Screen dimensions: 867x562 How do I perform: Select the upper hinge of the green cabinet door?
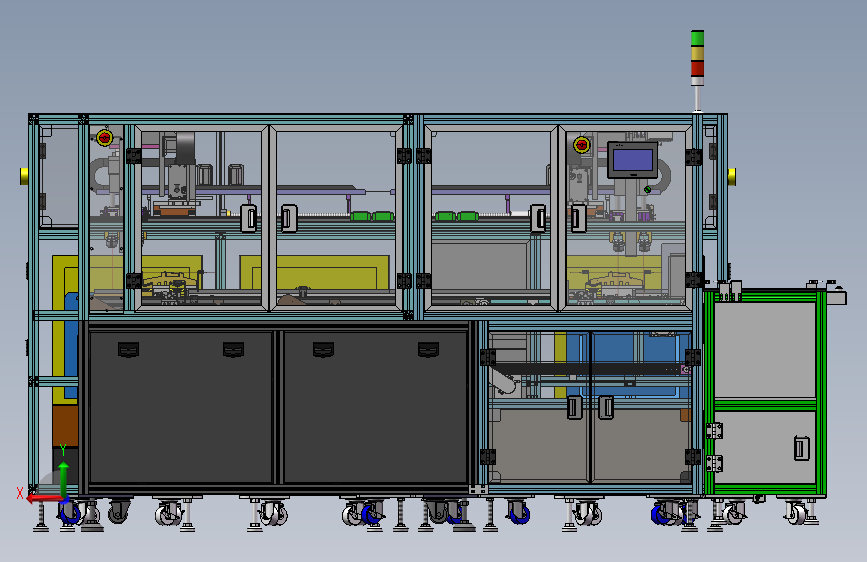714,430
